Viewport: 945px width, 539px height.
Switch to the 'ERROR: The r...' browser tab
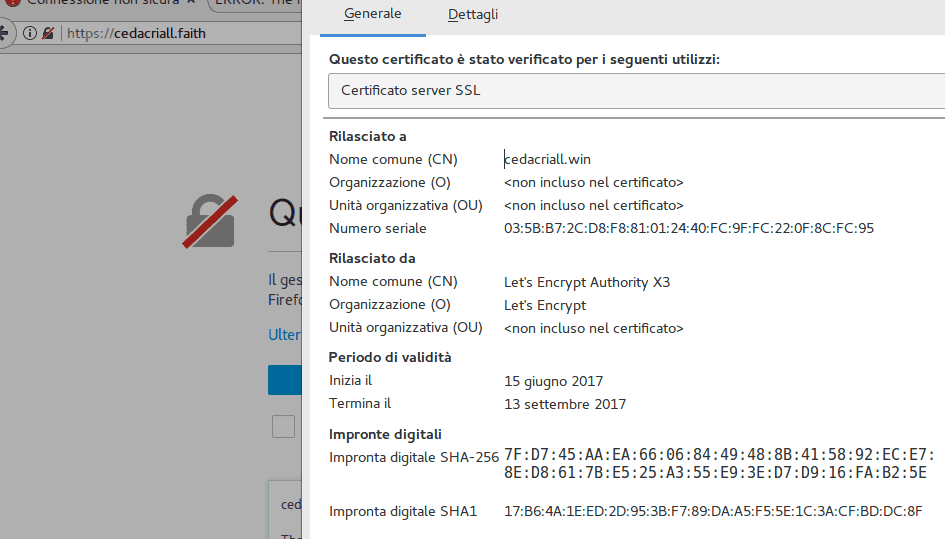click(x=255, y=4)
